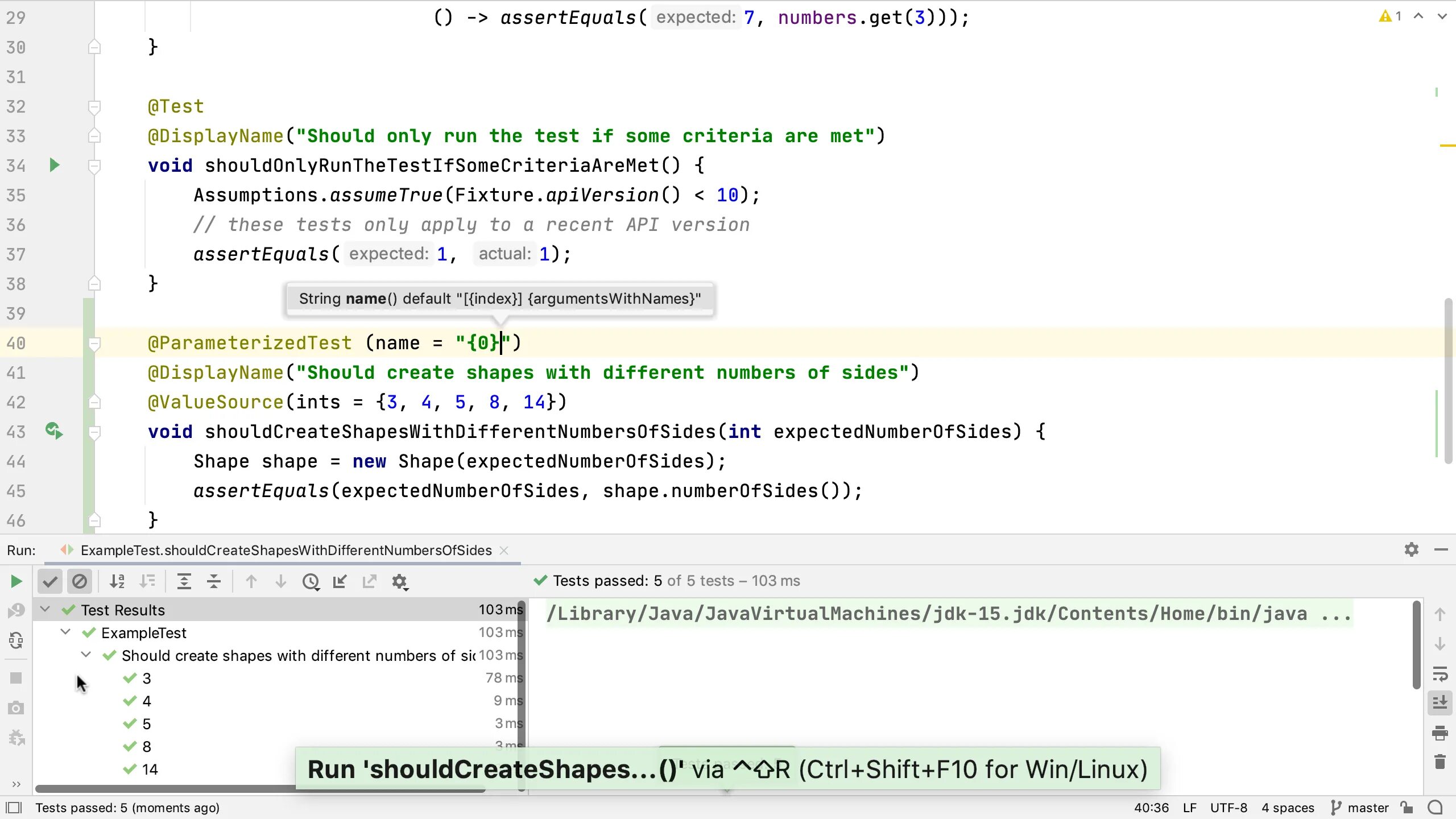Toggle soft-wrap in console output
Image resolution: width=1456 pixels, height=819 pixels.
point(1440,674)
